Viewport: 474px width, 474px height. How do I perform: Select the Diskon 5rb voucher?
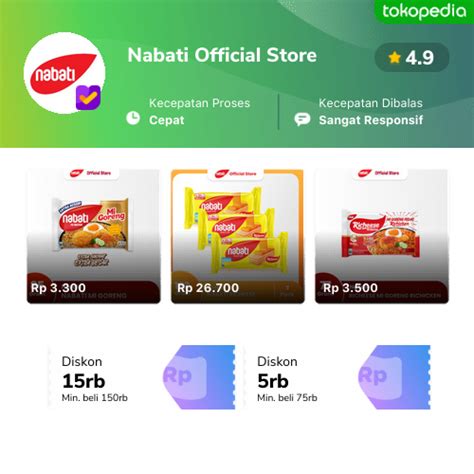click(x=337, y=377)
